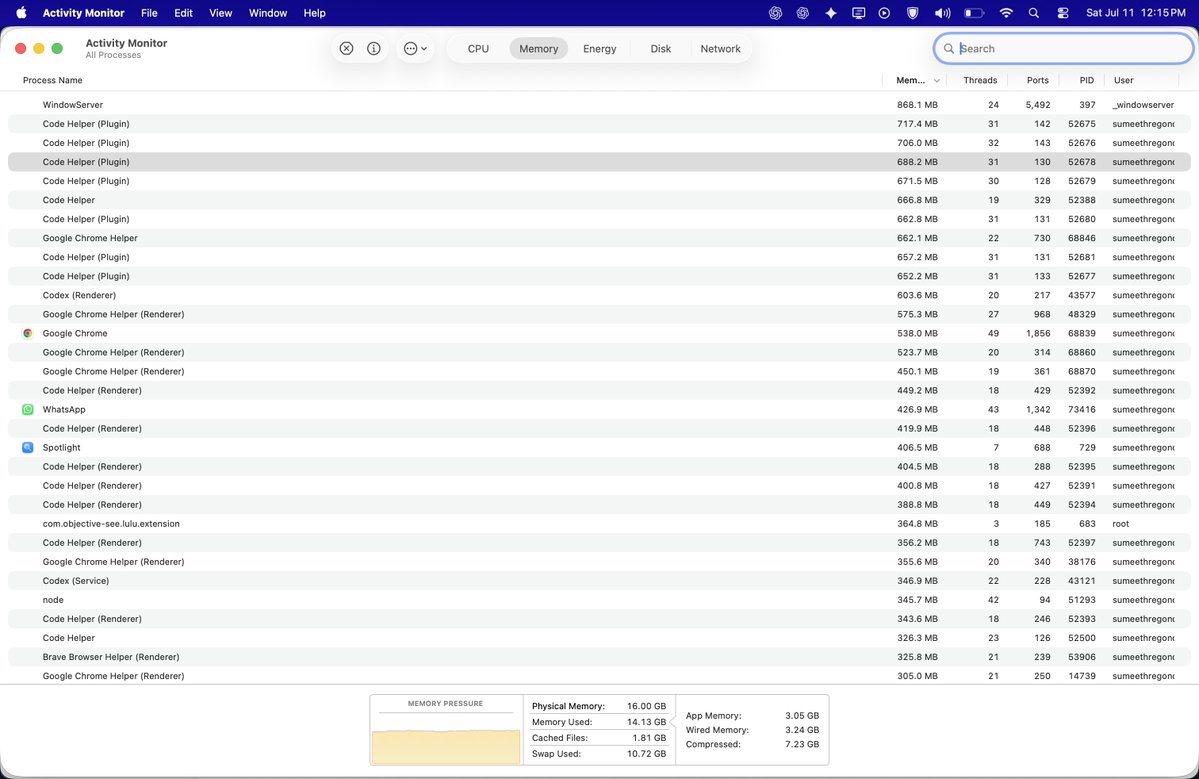
Task: Open the File menu
Action: click(149, 13)
